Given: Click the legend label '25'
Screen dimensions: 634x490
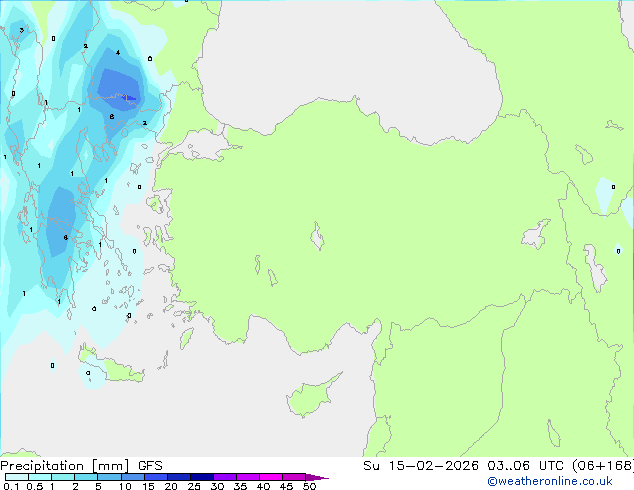Looking at the screenshot, I should click(x=194, y=486).
